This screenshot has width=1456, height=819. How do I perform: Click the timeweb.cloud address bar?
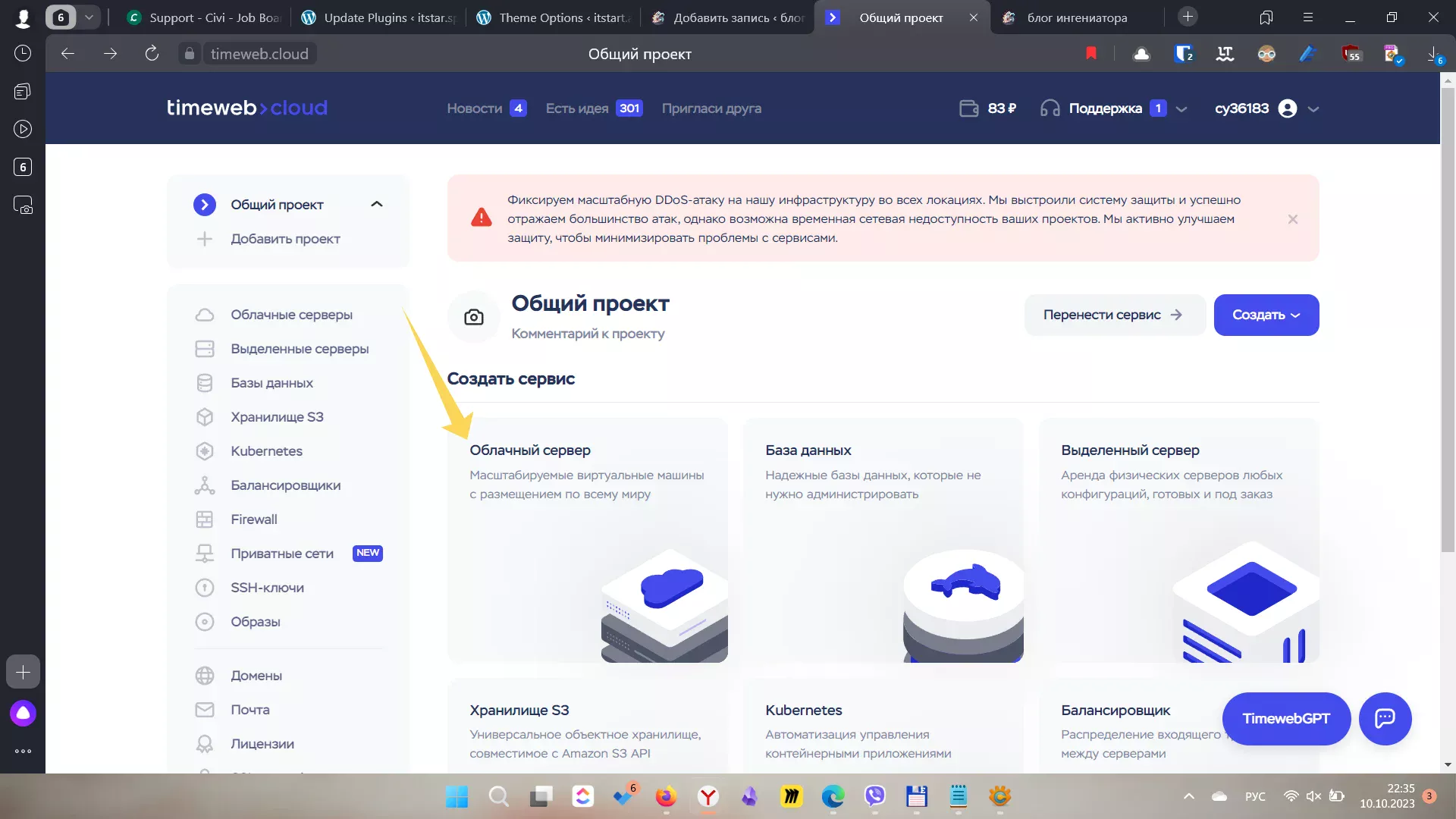click(x=259, y=54)
